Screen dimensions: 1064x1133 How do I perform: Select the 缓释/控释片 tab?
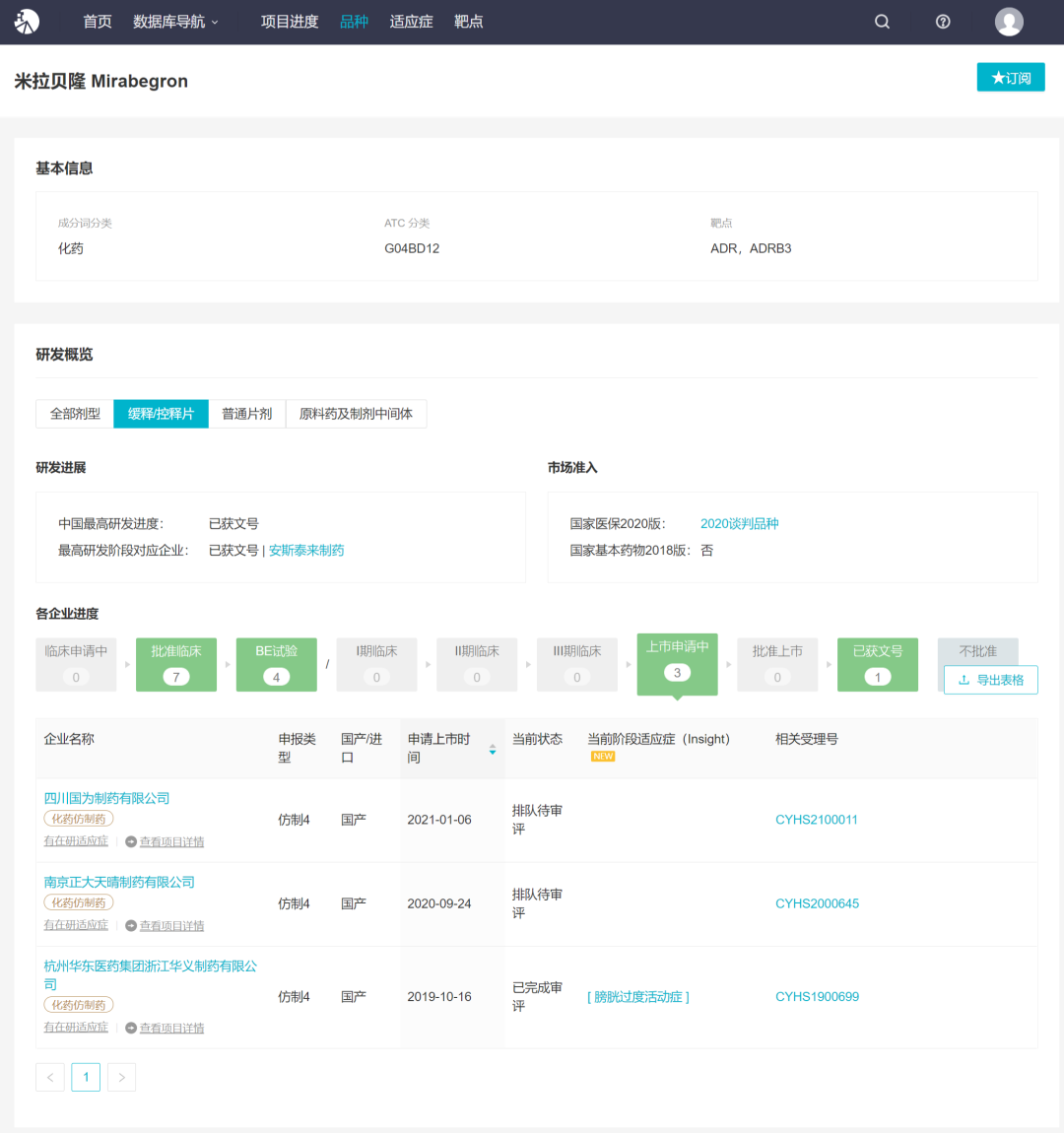click(162, 414)
